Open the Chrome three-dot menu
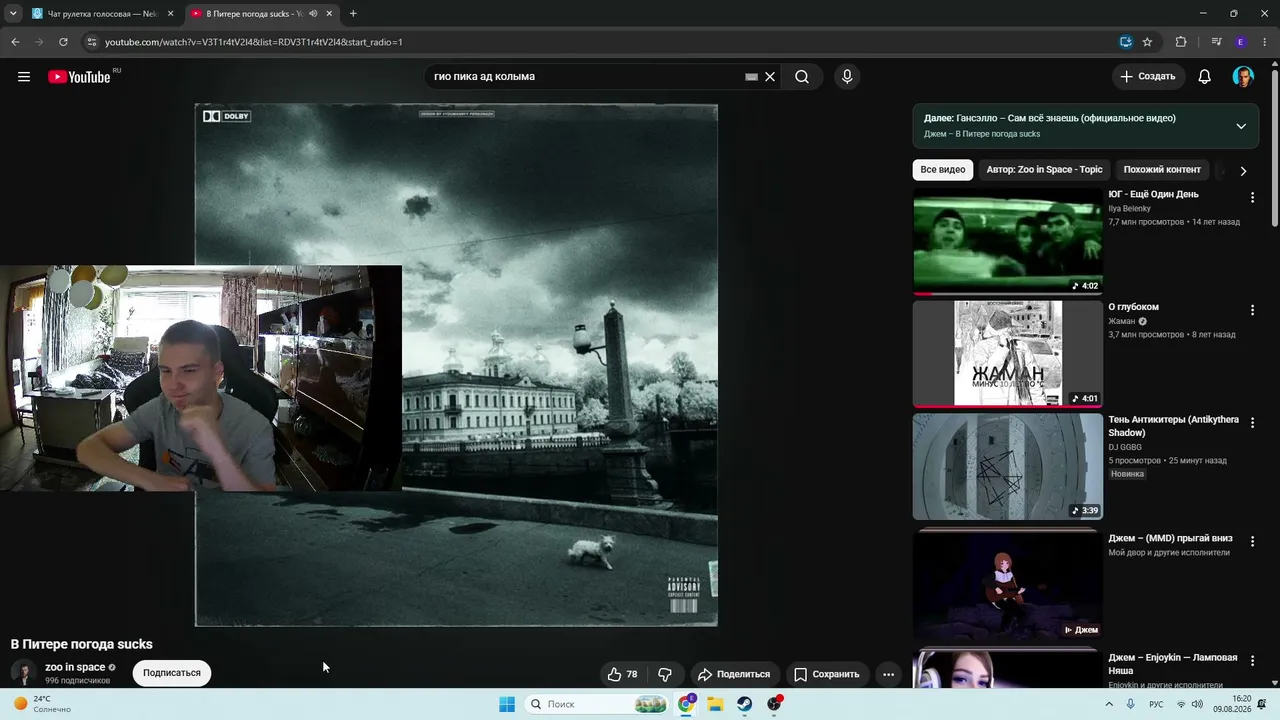This screenshot has width=1280, height=720. point(1264,42)
